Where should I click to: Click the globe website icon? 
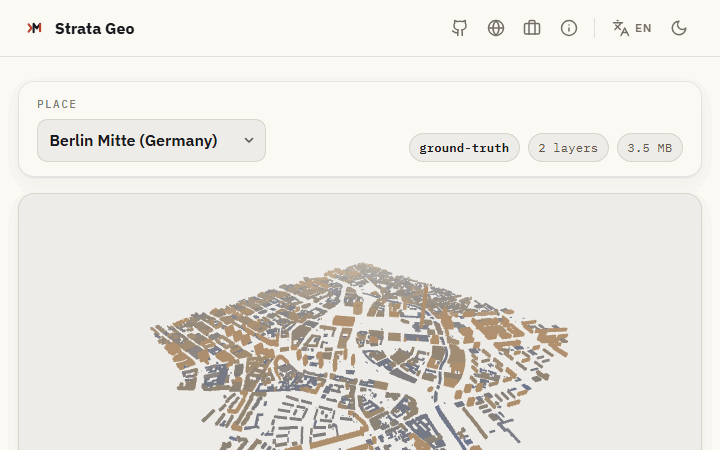click(495, 28)
